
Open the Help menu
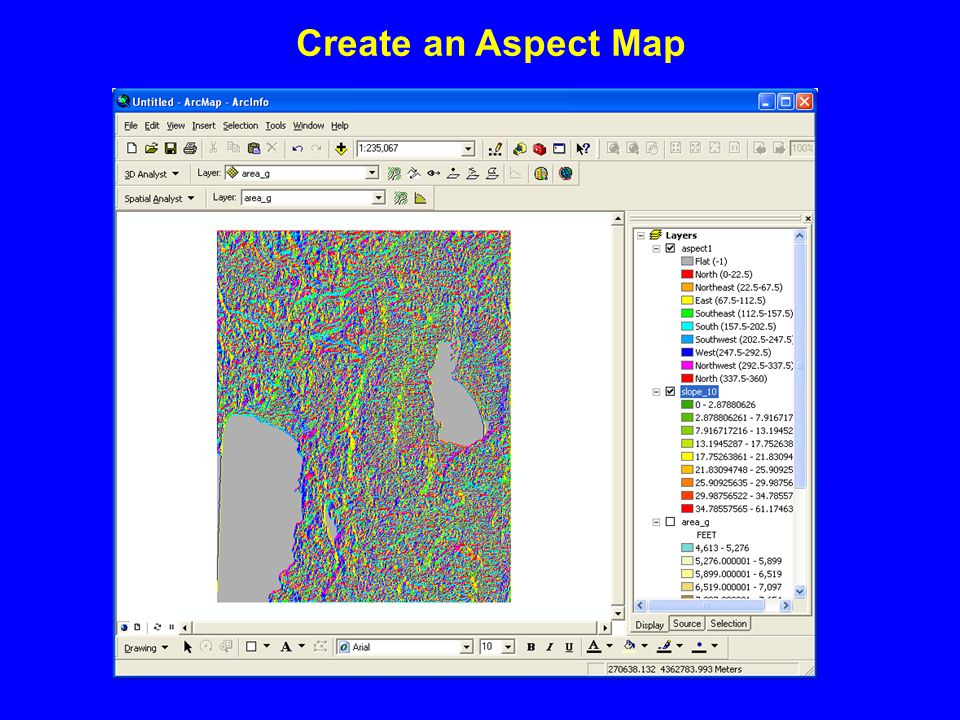coord(340,126)
